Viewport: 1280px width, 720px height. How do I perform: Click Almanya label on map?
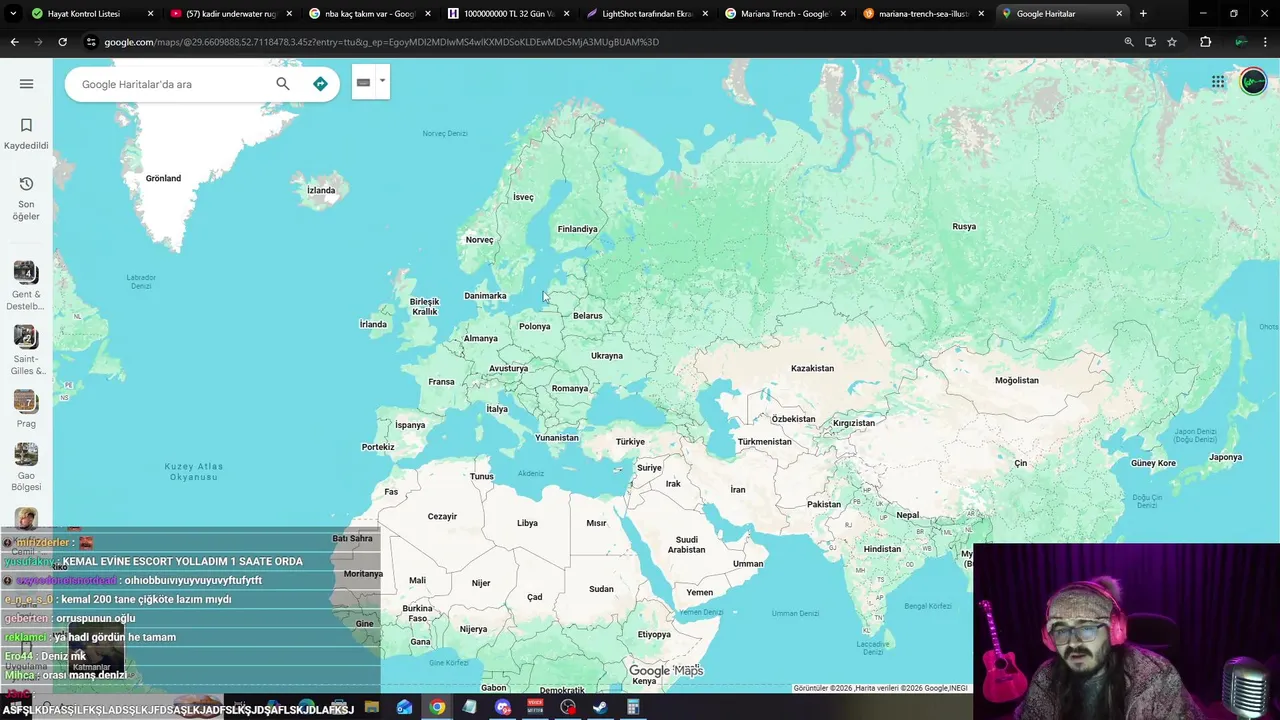pos(480,338)
